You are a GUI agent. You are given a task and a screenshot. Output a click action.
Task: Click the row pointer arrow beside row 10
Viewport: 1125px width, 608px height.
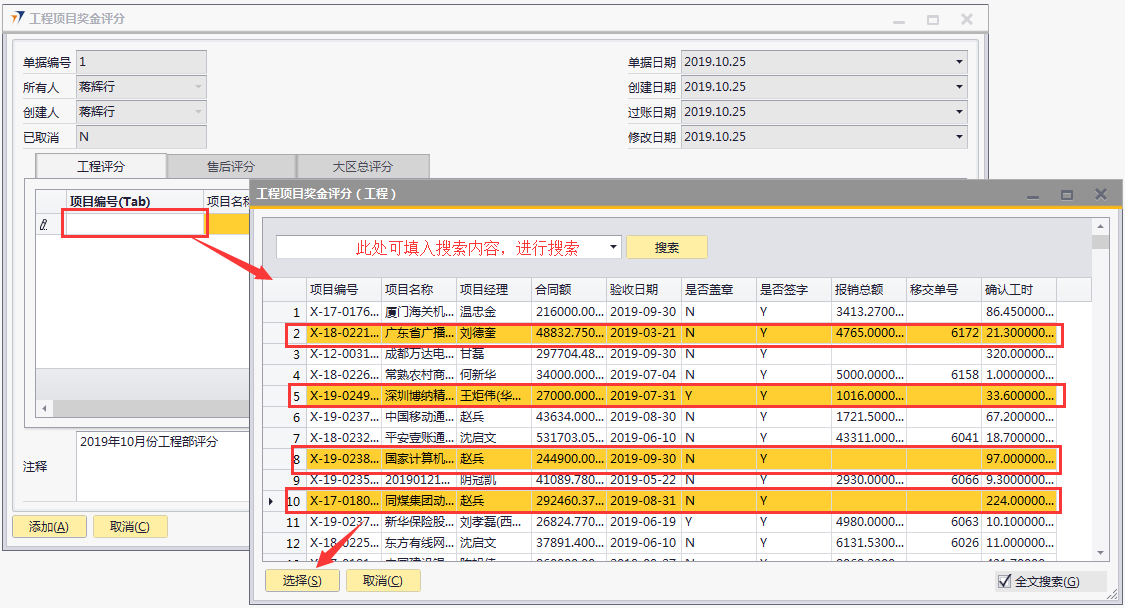(270, 500)
